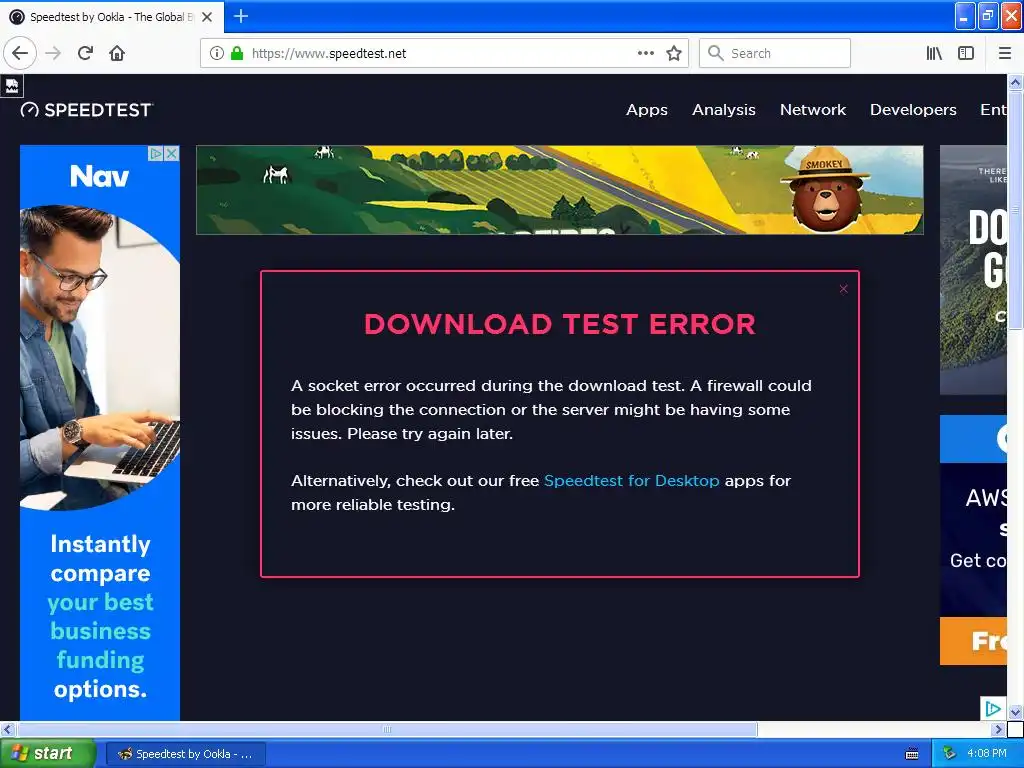Click the Speedtest logo
This screenshot has height=768, width=1024.
pyautogui.click(x=87, y=110)
